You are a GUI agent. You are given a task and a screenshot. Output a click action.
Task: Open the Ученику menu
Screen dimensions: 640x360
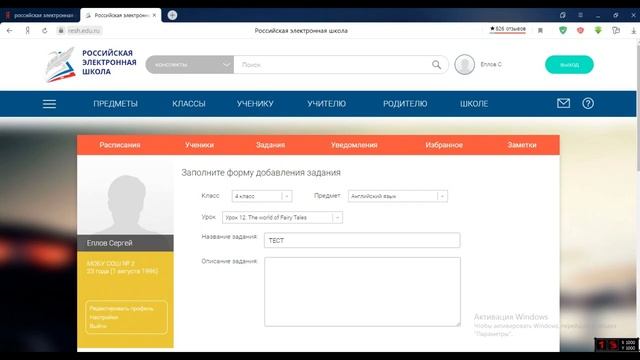(x=255, y=104)
